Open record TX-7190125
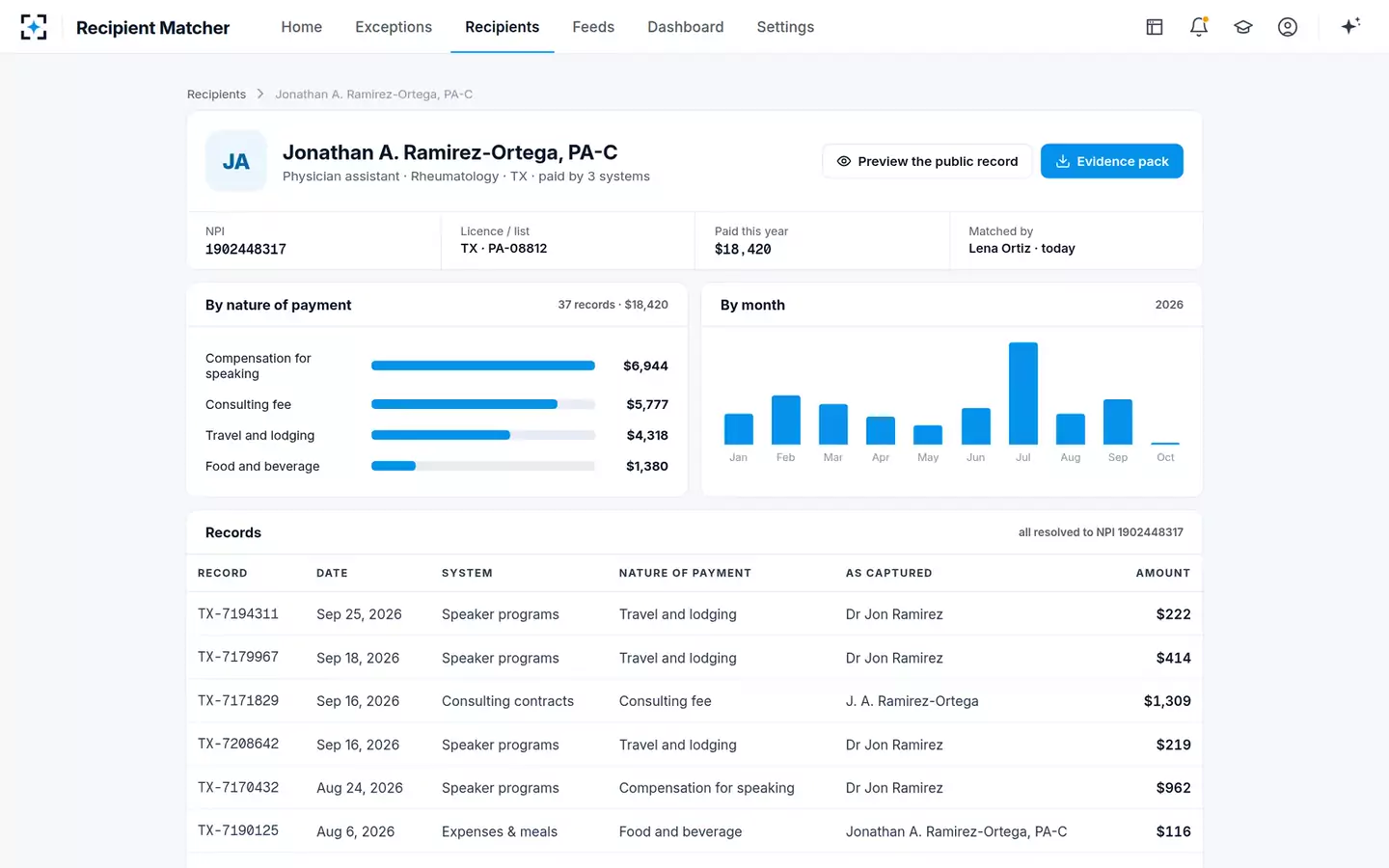The width and height of the screenshot is (1389, 868). (238, 830)
